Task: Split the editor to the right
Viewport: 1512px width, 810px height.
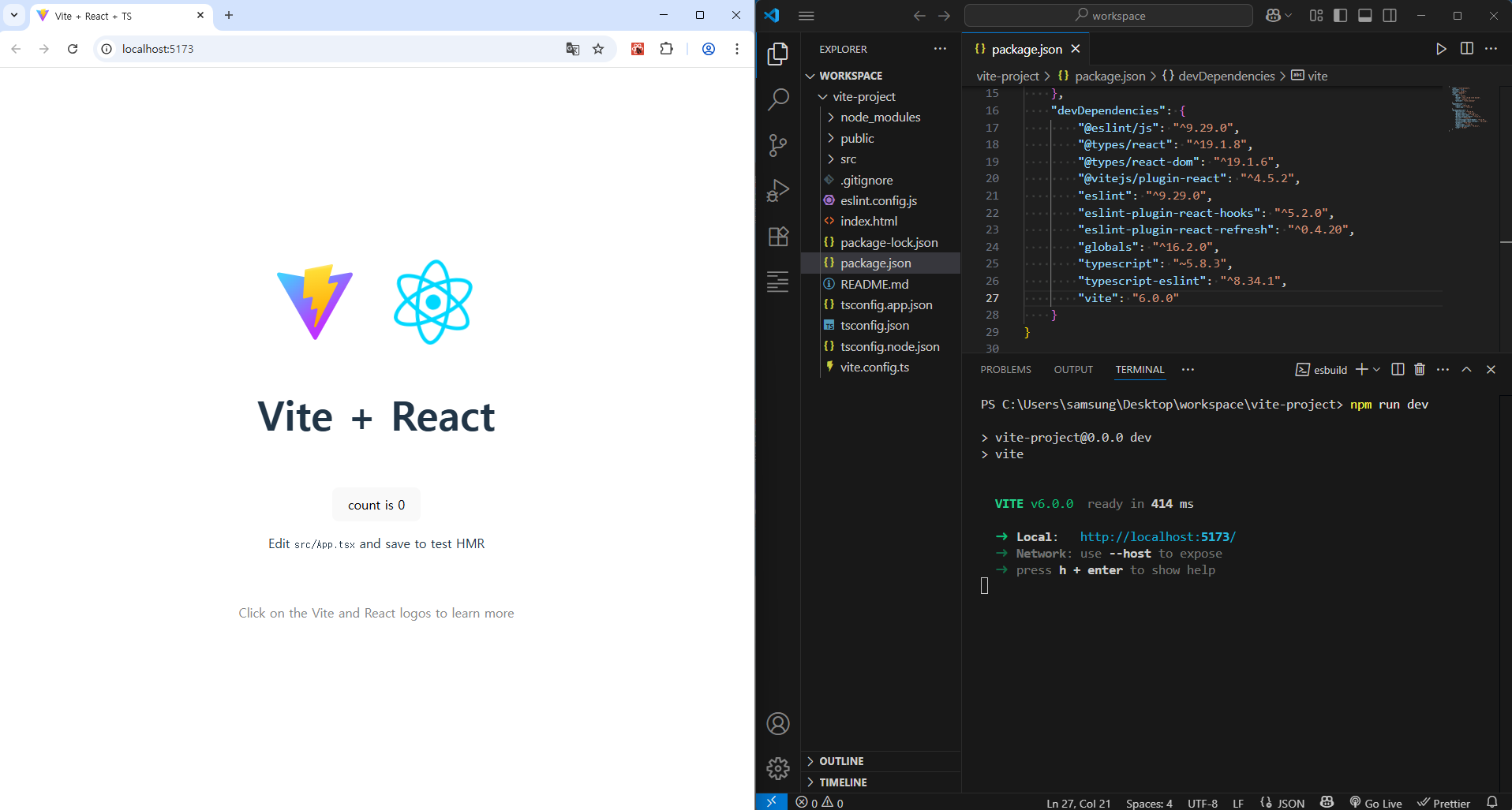Action: pyautogui.click(x=1466, y=49)
